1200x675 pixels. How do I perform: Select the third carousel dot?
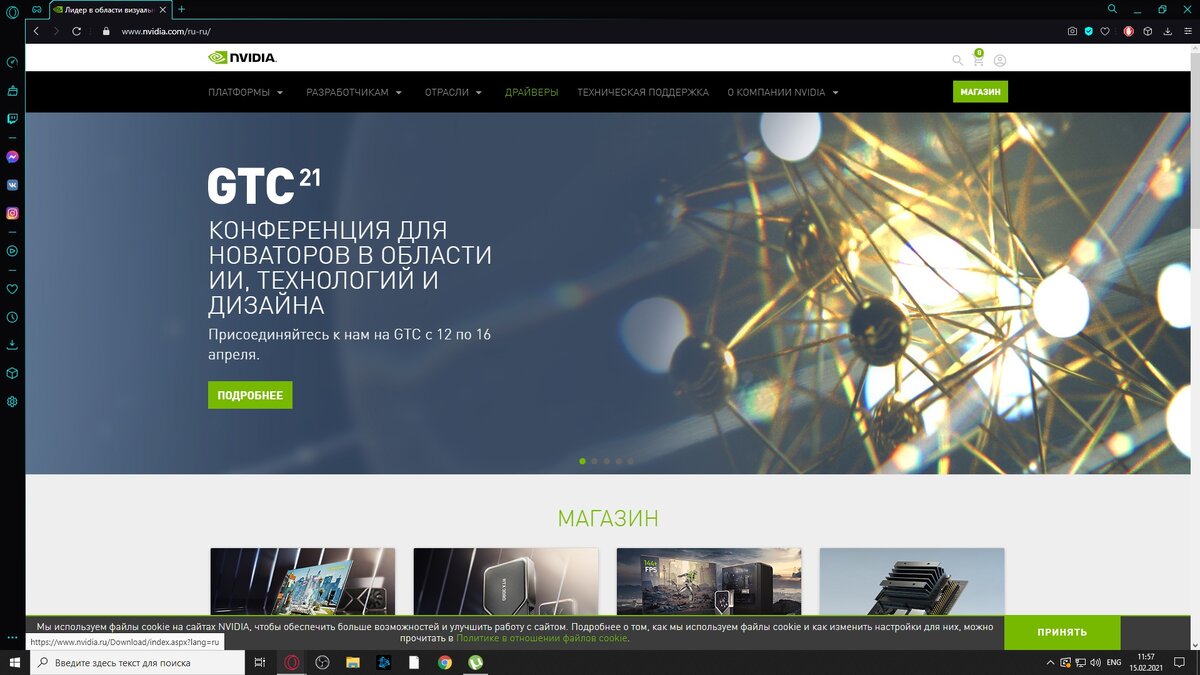[x=607, y=461]
